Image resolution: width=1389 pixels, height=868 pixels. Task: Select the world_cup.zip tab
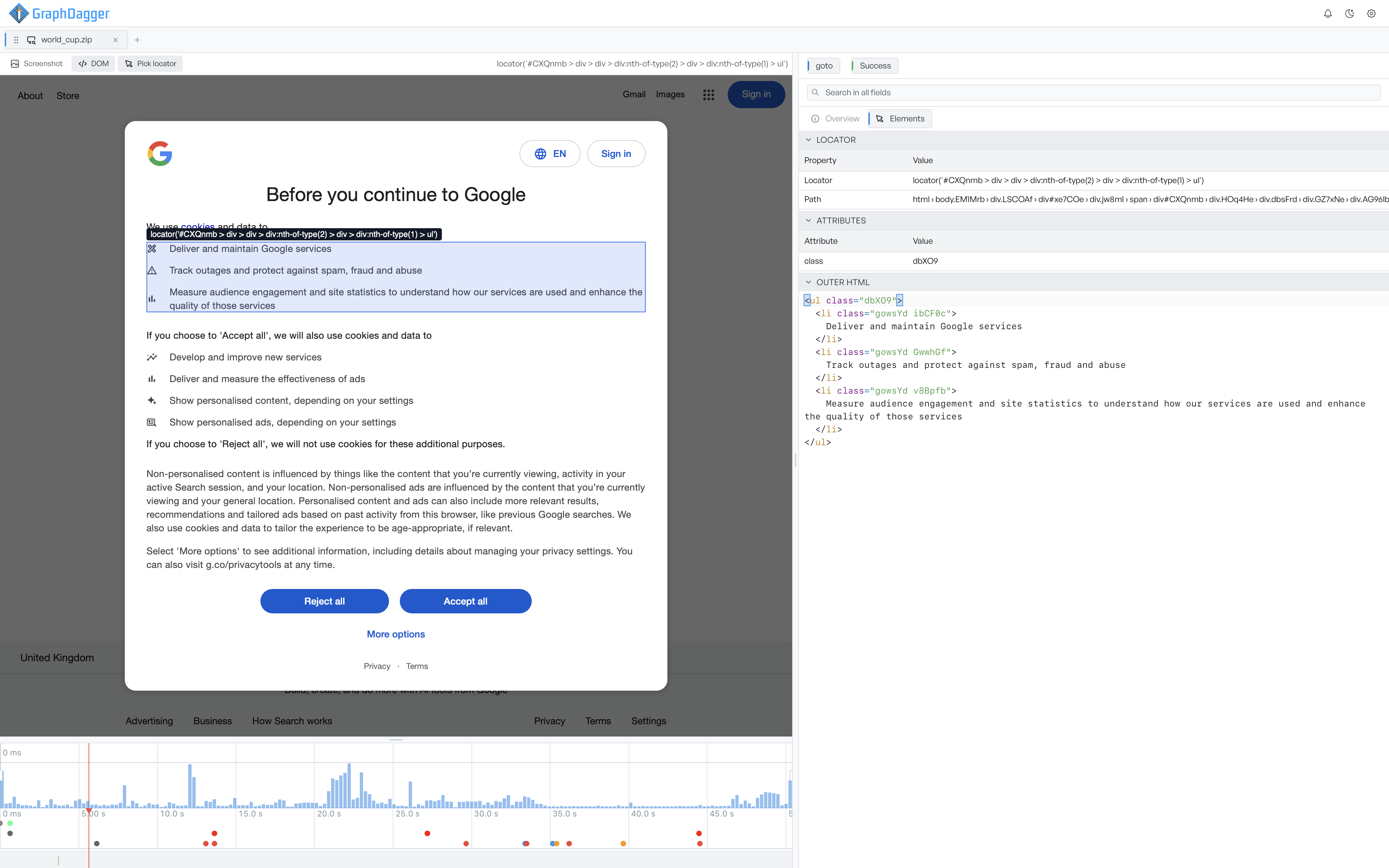point(66,40)
